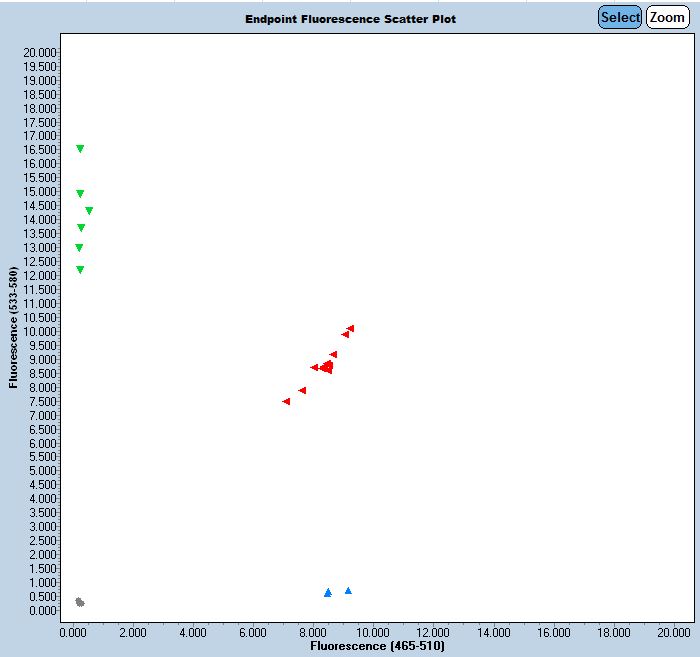Switch to the Zoom mode button

(667, 17)
